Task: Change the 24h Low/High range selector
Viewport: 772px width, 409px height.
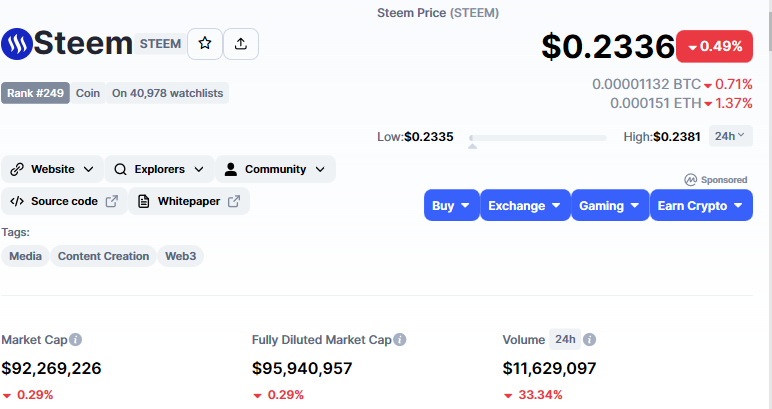Action: 731,136
